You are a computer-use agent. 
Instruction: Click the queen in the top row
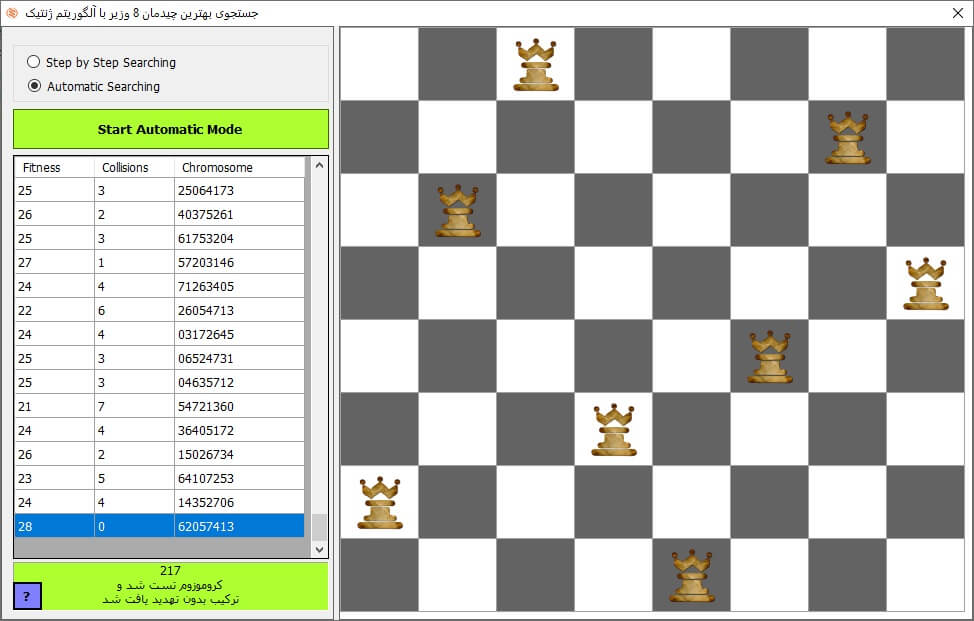536,65
